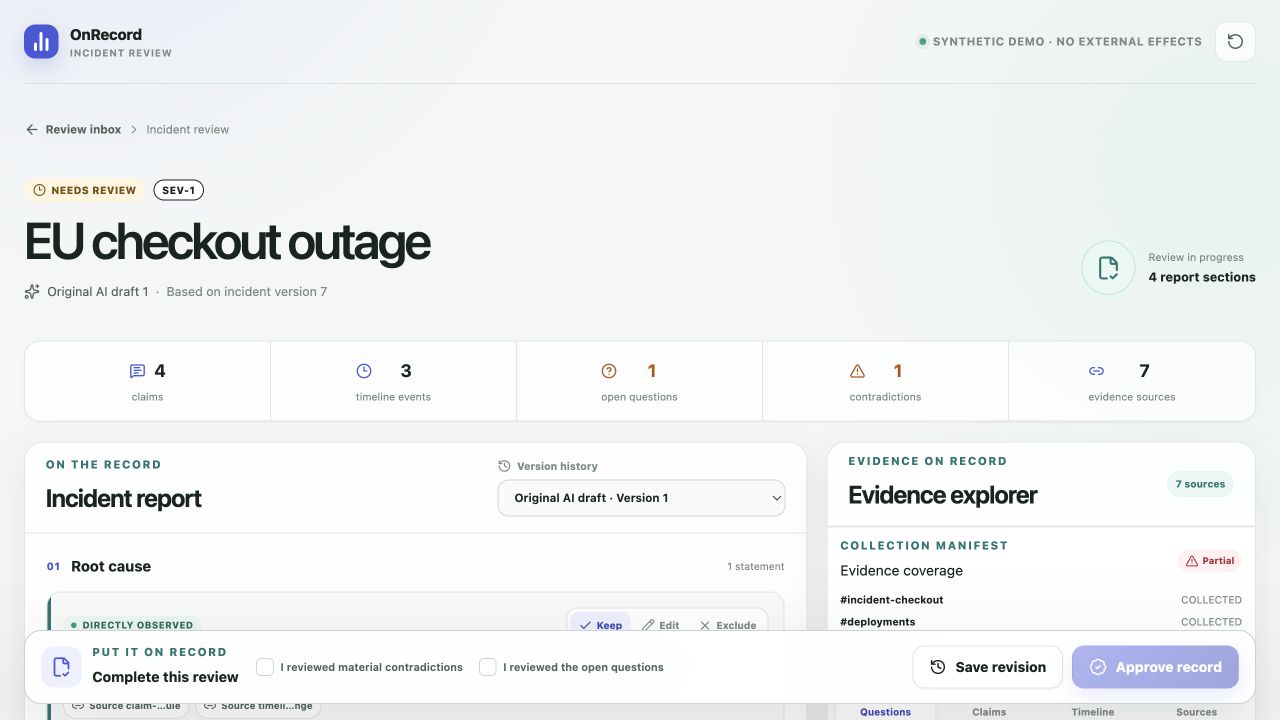
Task: Click the 'Evidence coverage' label
Action: point(901,571)
